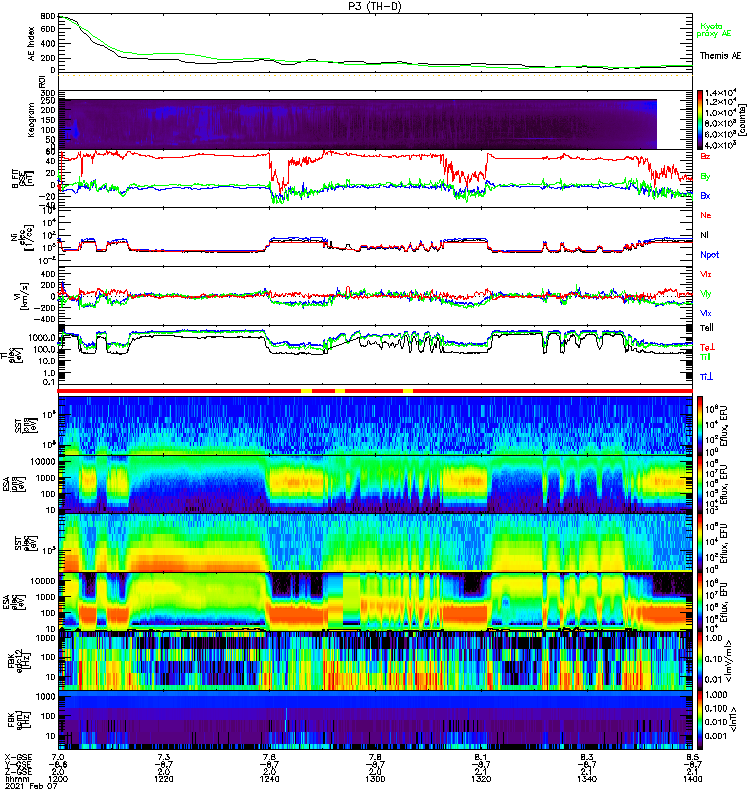Click the blue Npot legend label

pyautogui.click(x=710, y=255)
